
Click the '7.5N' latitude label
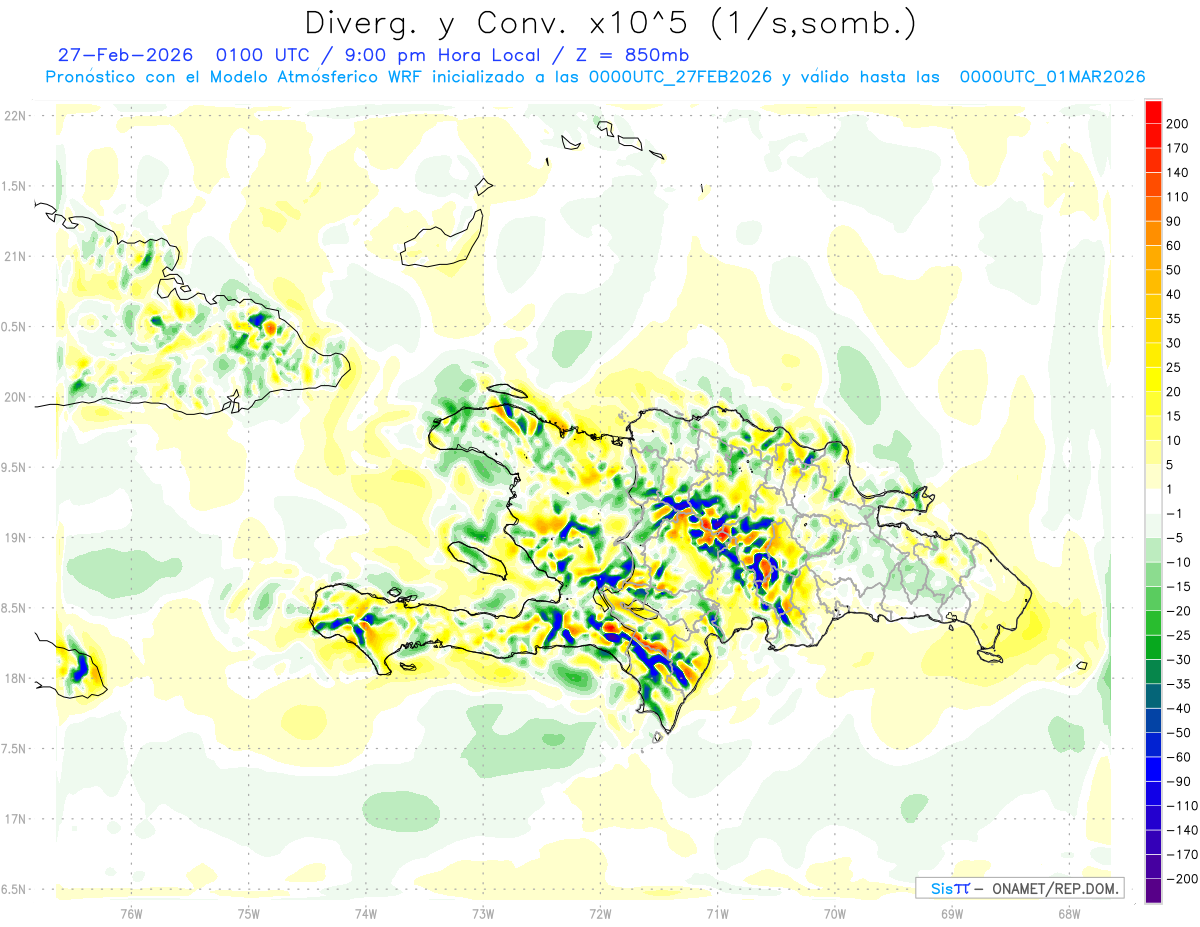tap(14, 749)
